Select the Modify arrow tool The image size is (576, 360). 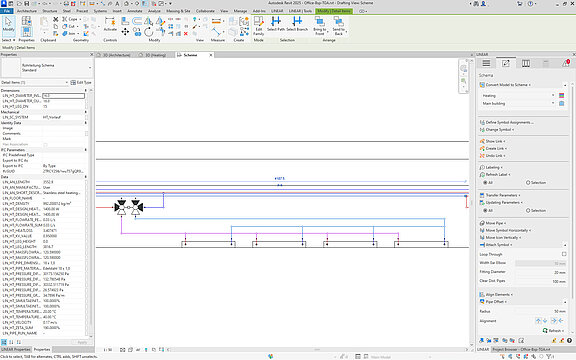point(8,25)
